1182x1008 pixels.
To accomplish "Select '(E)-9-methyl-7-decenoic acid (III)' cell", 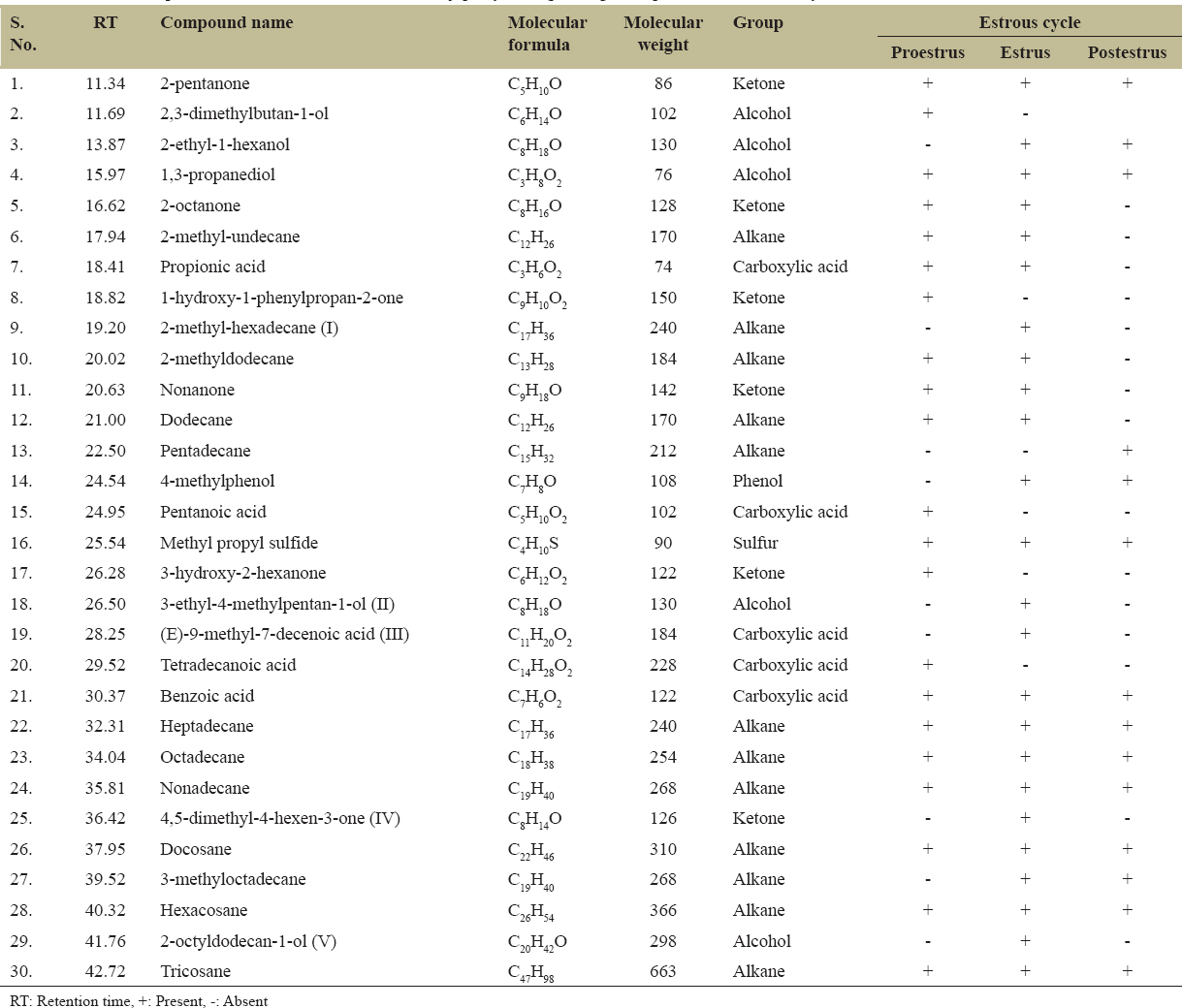I will click(284, 634).
